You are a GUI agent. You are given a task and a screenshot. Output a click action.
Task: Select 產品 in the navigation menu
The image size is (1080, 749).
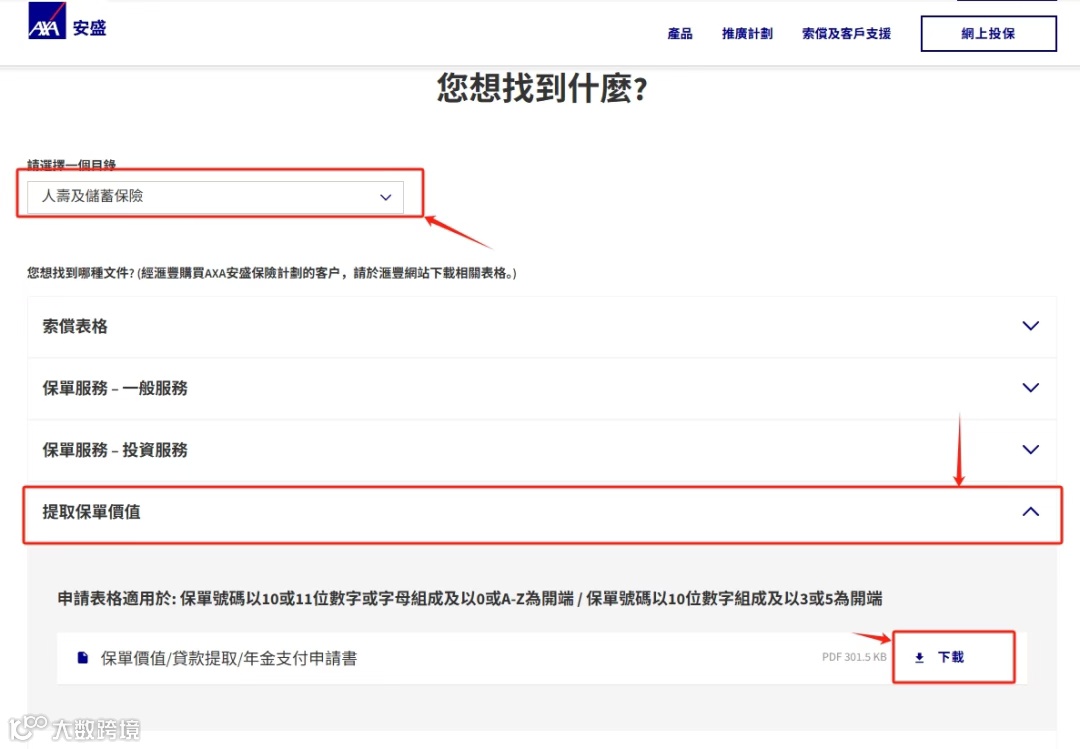680,33
